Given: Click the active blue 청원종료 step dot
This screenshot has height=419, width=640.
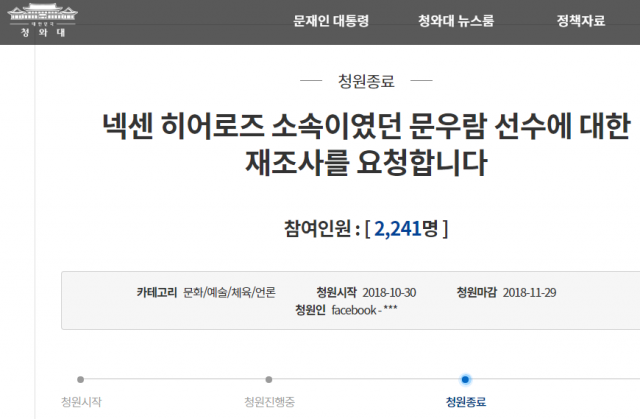Looking at the screenshot, I should point(465,379).
